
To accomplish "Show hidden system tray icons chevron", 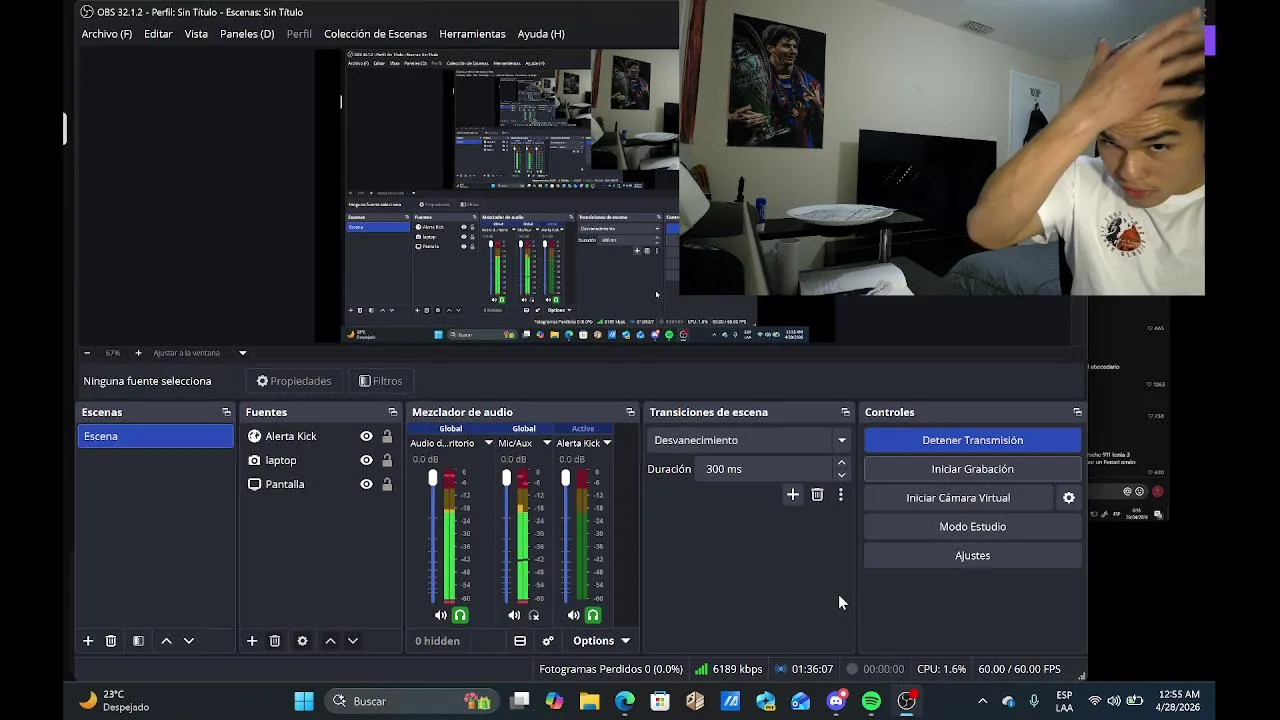I will click(x=982, y=701).
